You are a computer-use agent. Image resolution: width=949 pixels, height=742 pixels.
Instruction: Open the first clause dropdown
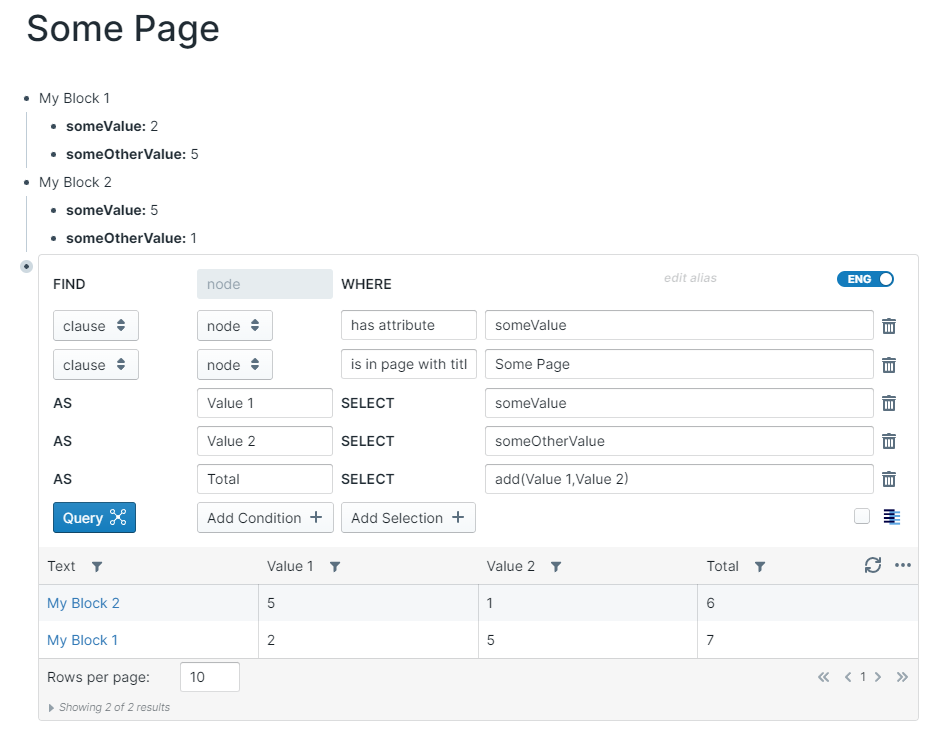coord(95,326)
